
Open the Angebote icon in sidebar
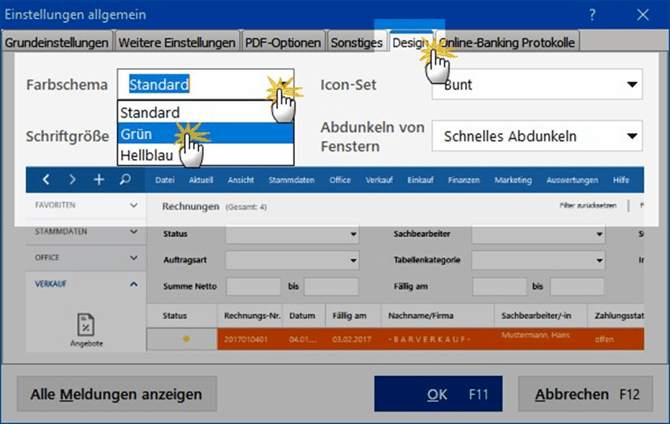tap(85, 329)
